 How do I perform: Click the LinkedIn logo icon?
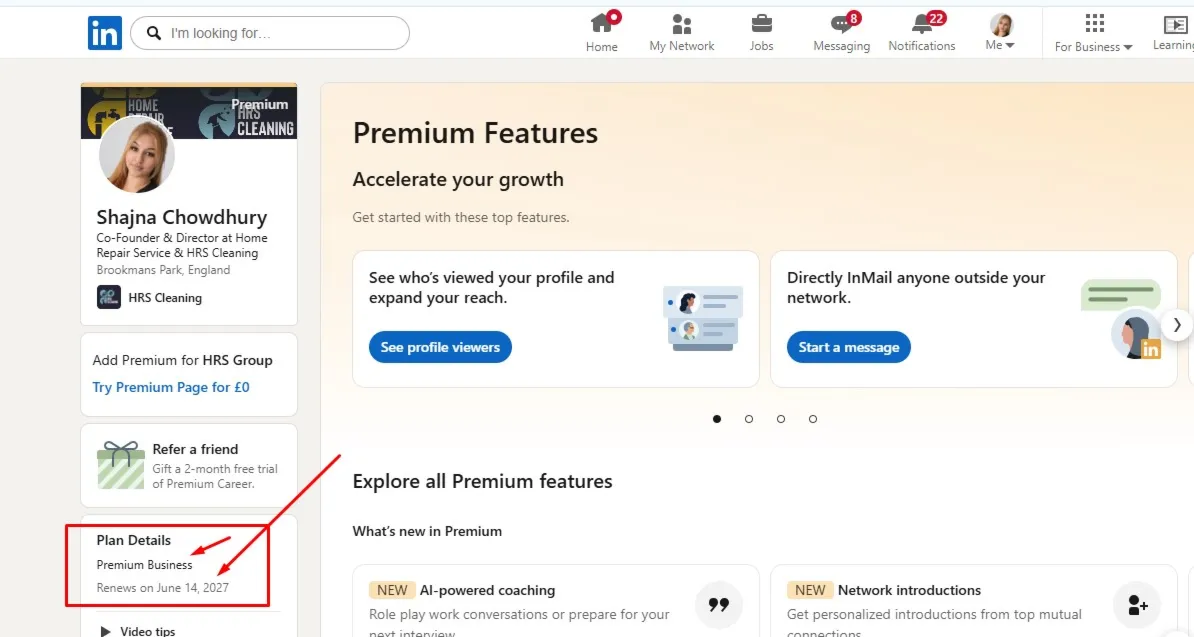pyautogui.click(x=105, y=33)
